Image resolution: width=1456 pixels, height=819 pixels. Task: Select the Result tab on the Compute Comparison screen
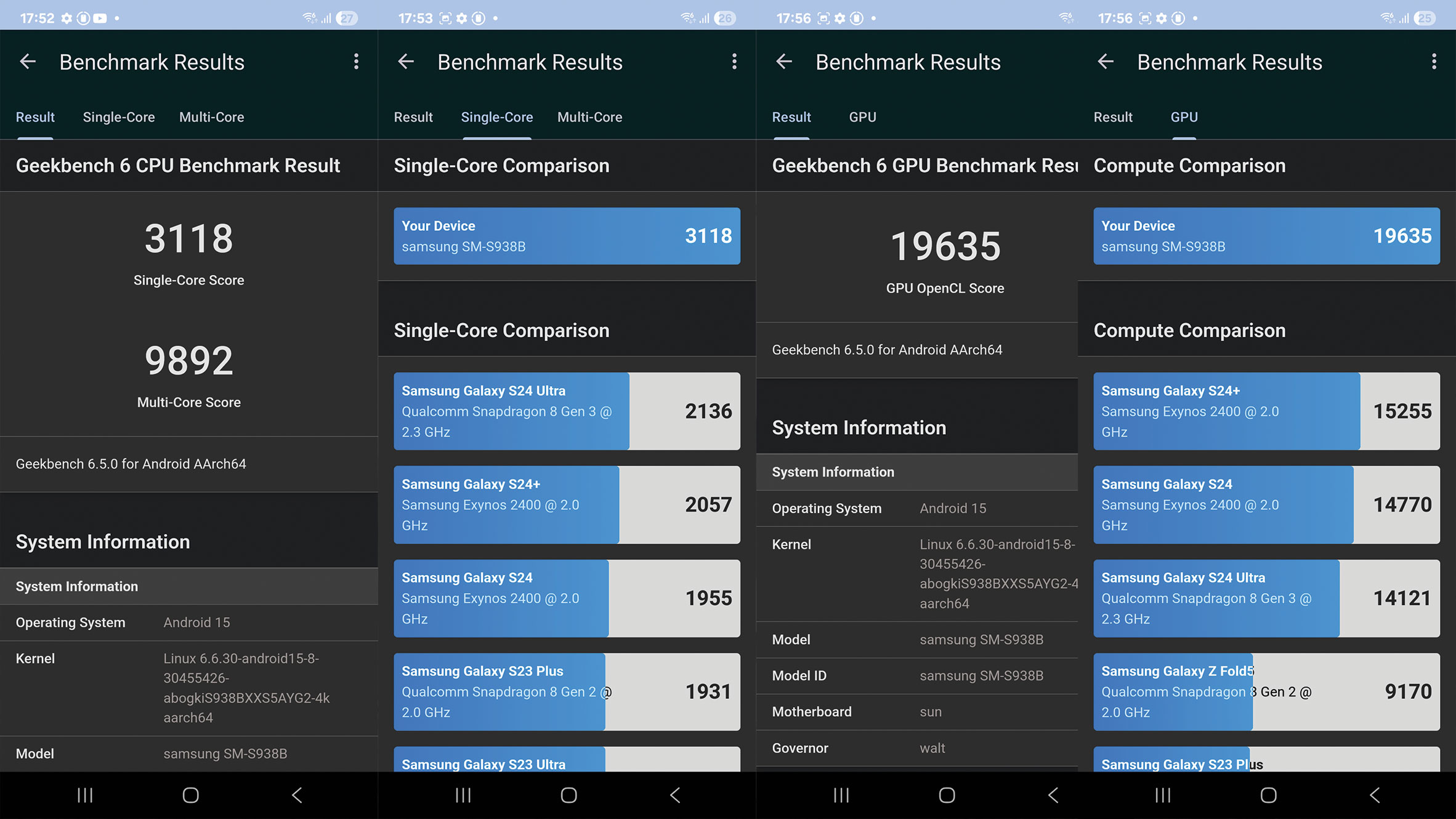(1114, 117)
